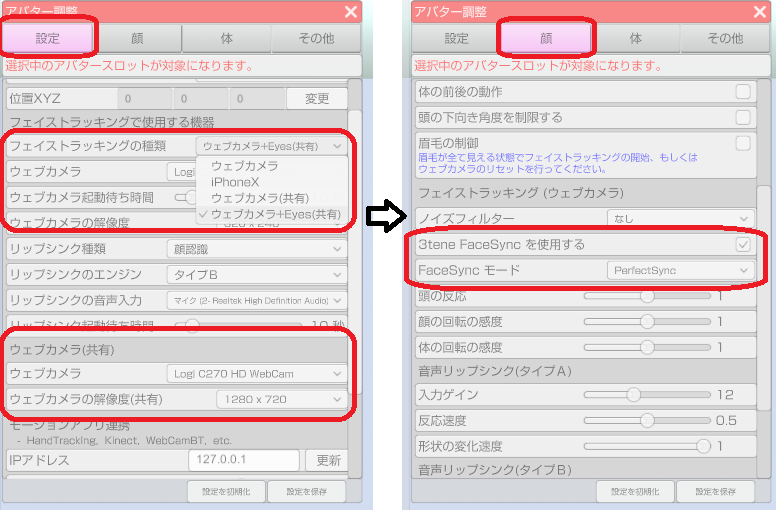
Task: Open リップシンクのエンジン dropdown タイプB
Action: pyautogui.click(x=257, y=275)
